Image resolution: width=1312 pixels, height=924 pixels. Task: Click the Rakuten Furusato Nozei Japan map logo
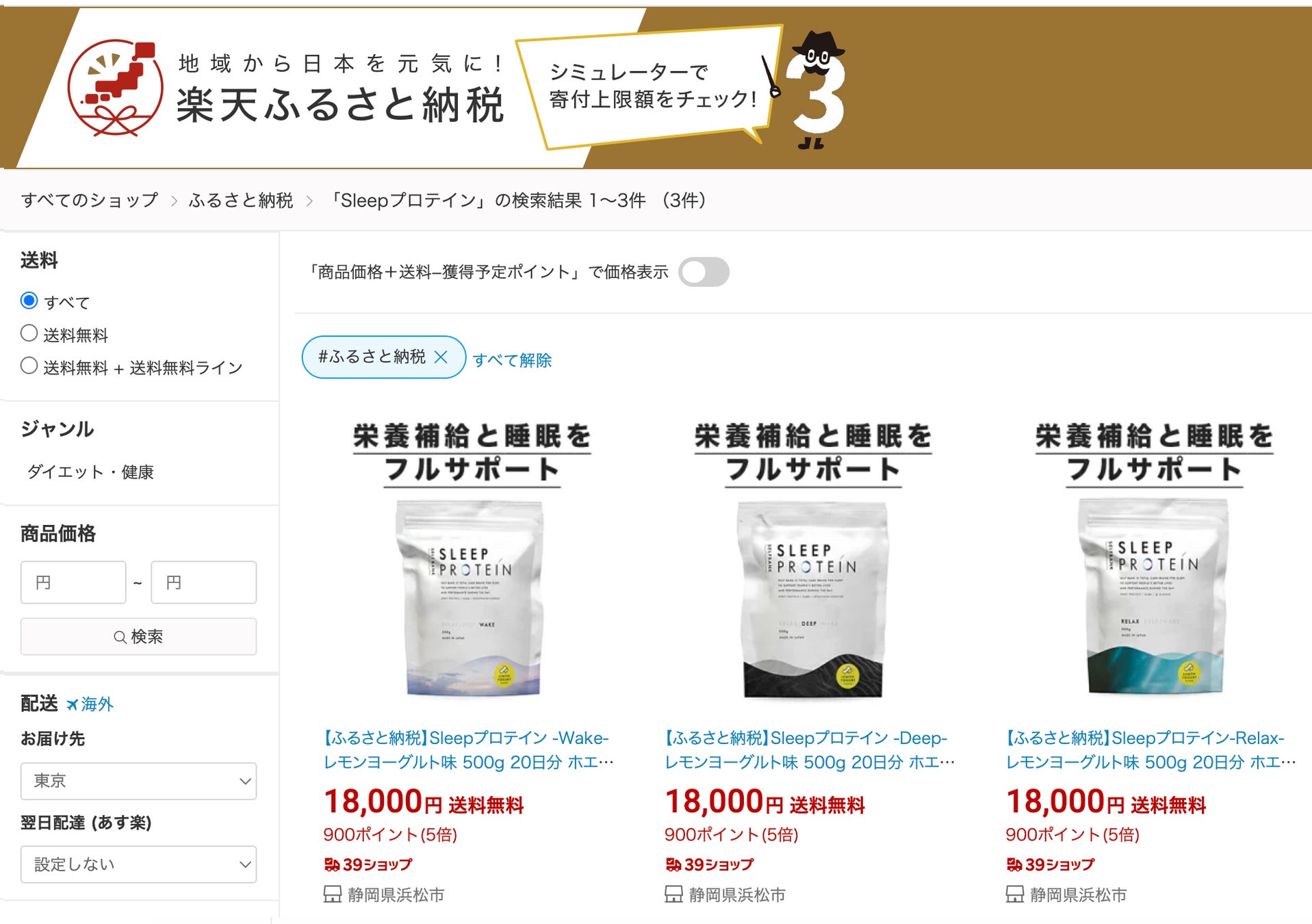[x=116, y=87]
